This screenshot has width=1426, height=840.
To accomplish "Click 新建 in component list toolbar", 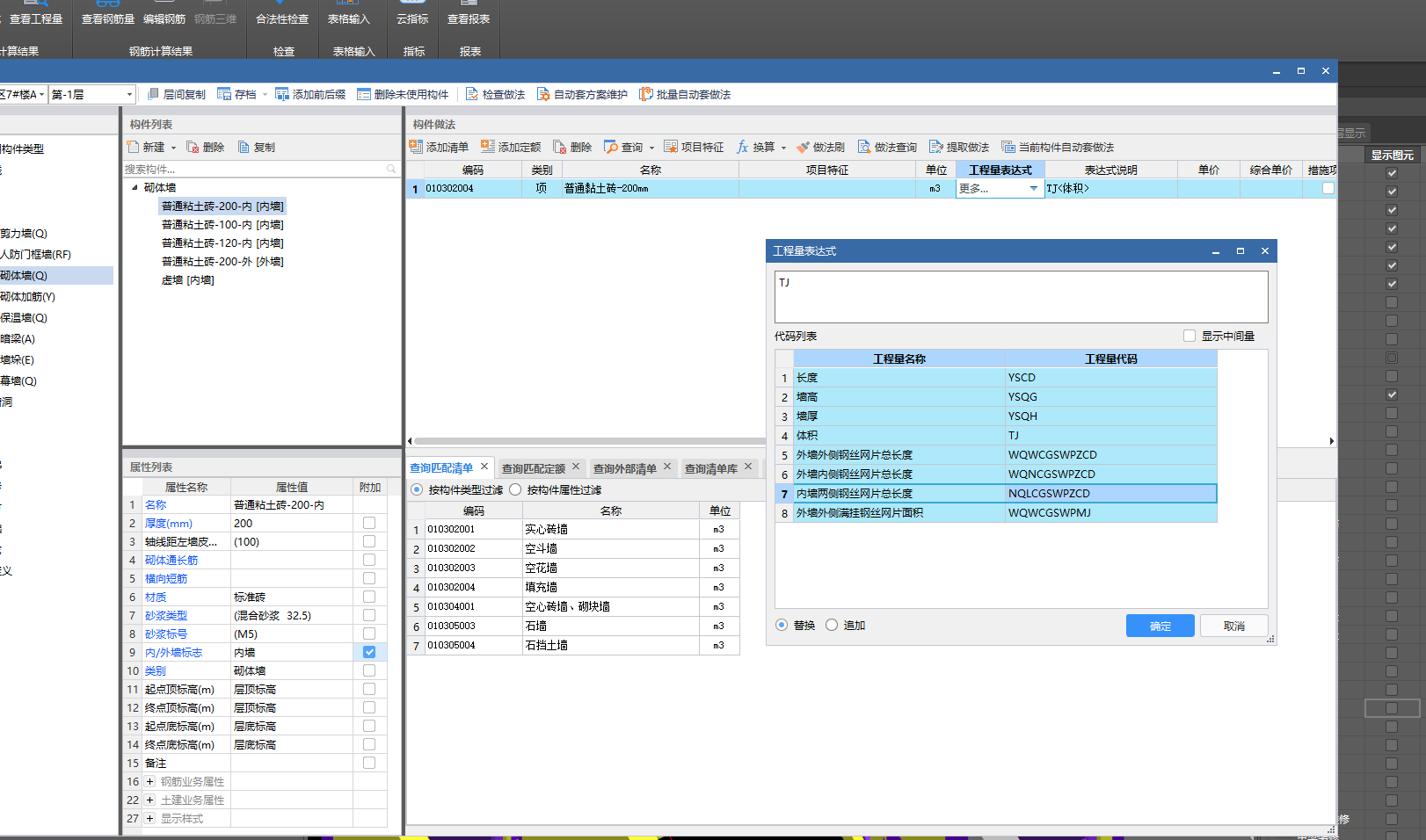I will tap(146, 147).
